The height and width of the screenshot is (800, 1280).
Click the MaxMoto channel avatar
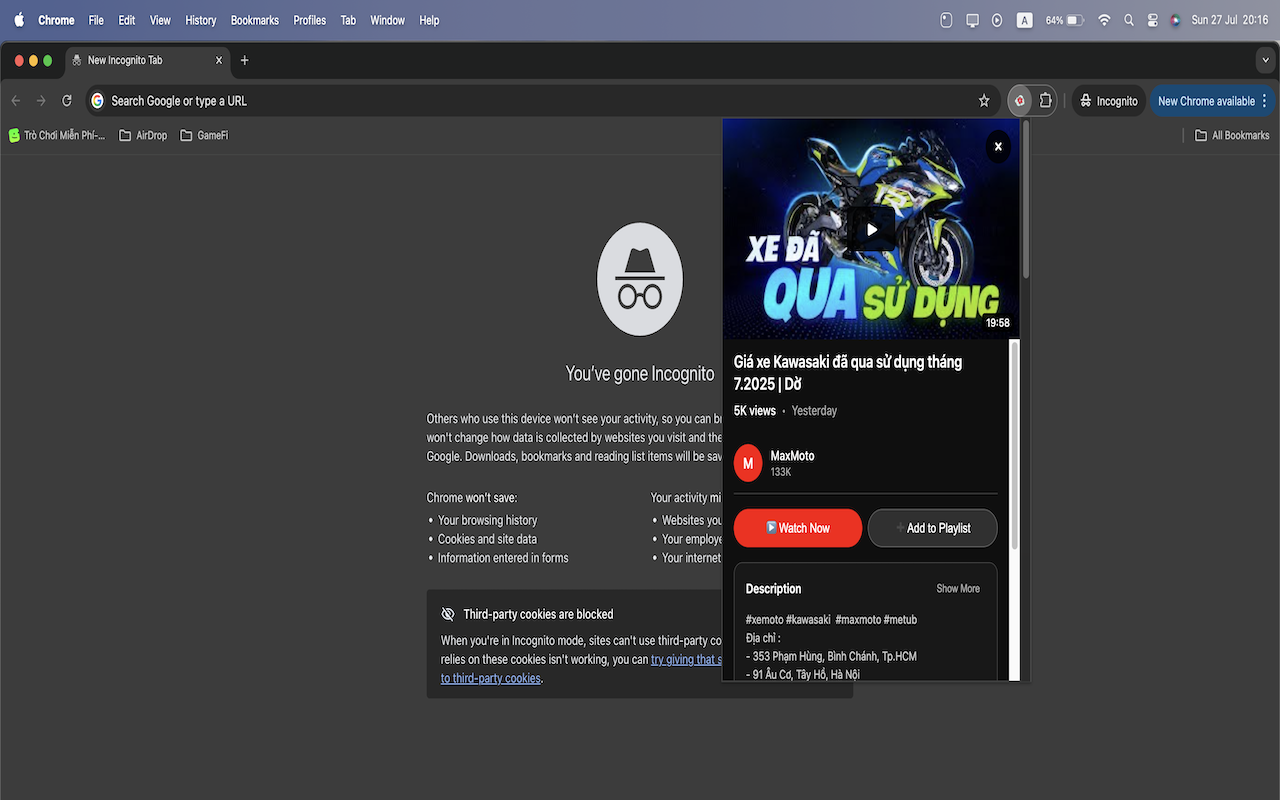[748, 463]
